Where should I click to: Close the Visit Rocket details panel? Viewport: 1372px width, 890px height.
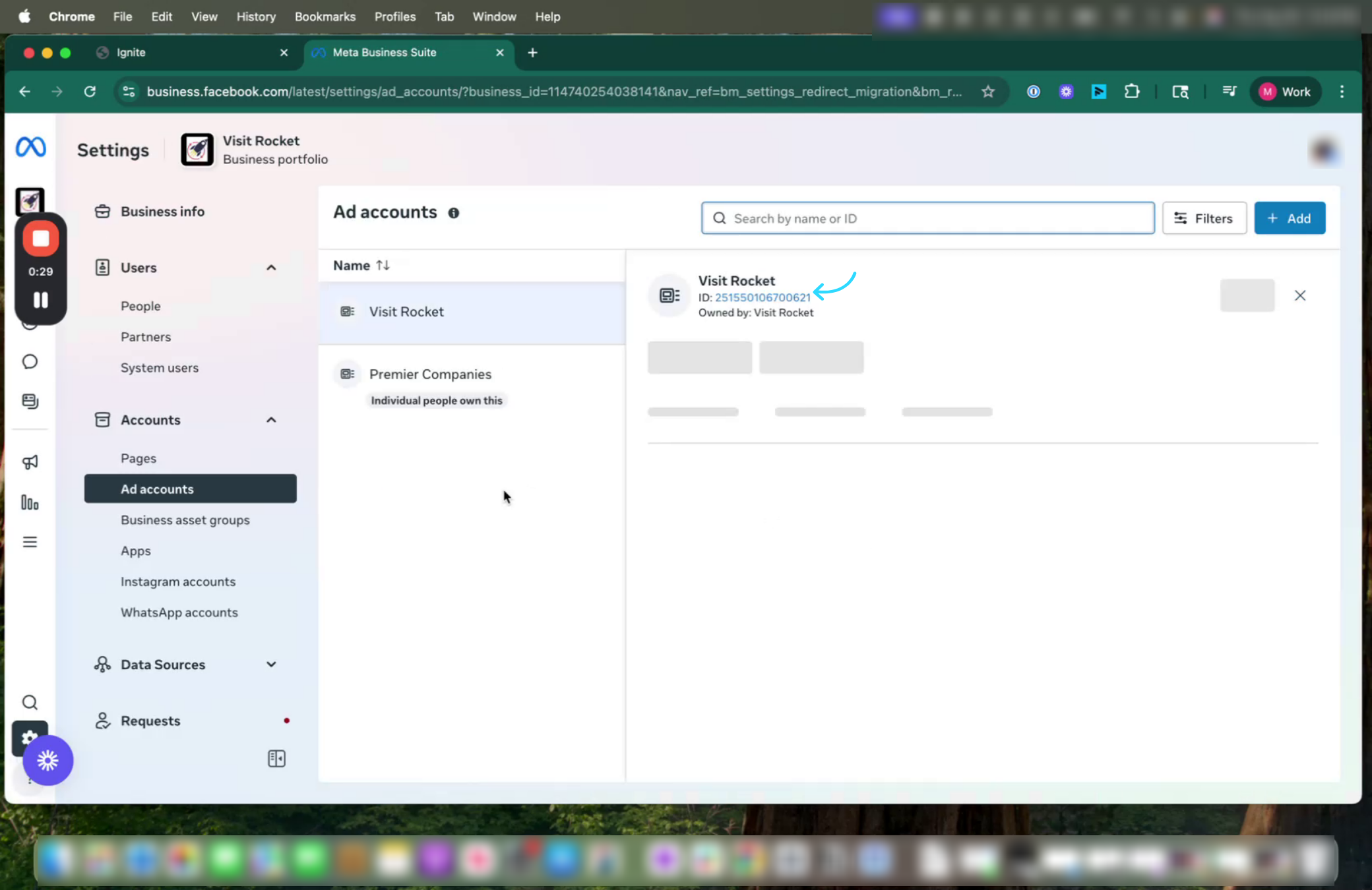coord(1300,295)
